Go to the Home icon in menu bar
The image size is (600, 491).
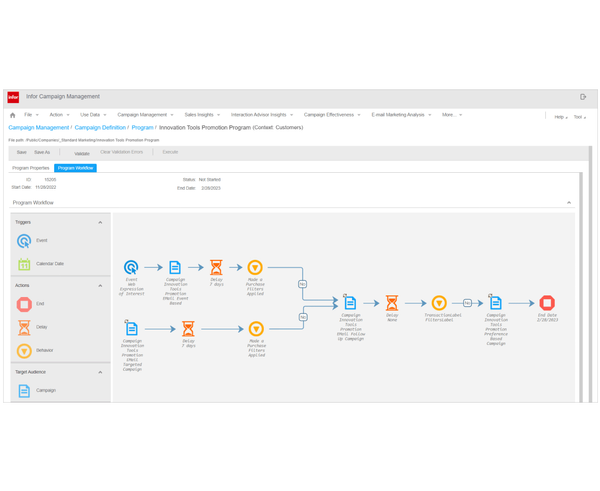13,115
